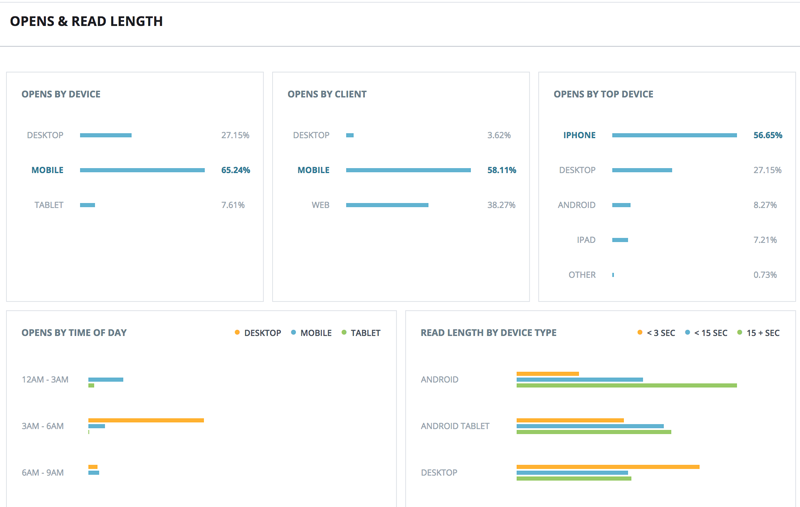Select the 56.65% iPhone value
800x507 pixels.
coord(767,135)
